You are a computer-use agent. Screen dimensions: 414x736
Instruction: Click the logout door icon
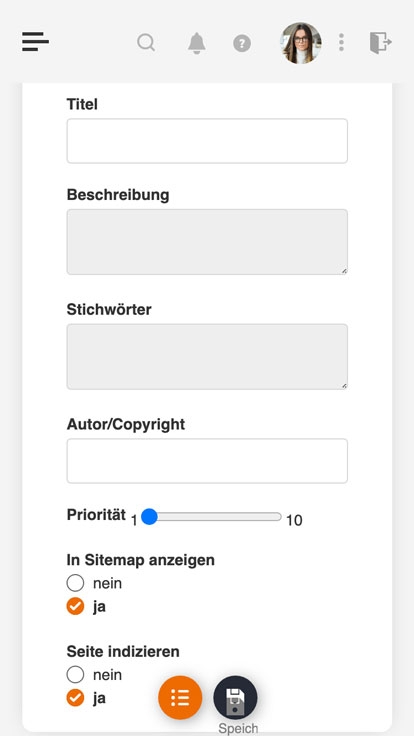coord(381,43)
